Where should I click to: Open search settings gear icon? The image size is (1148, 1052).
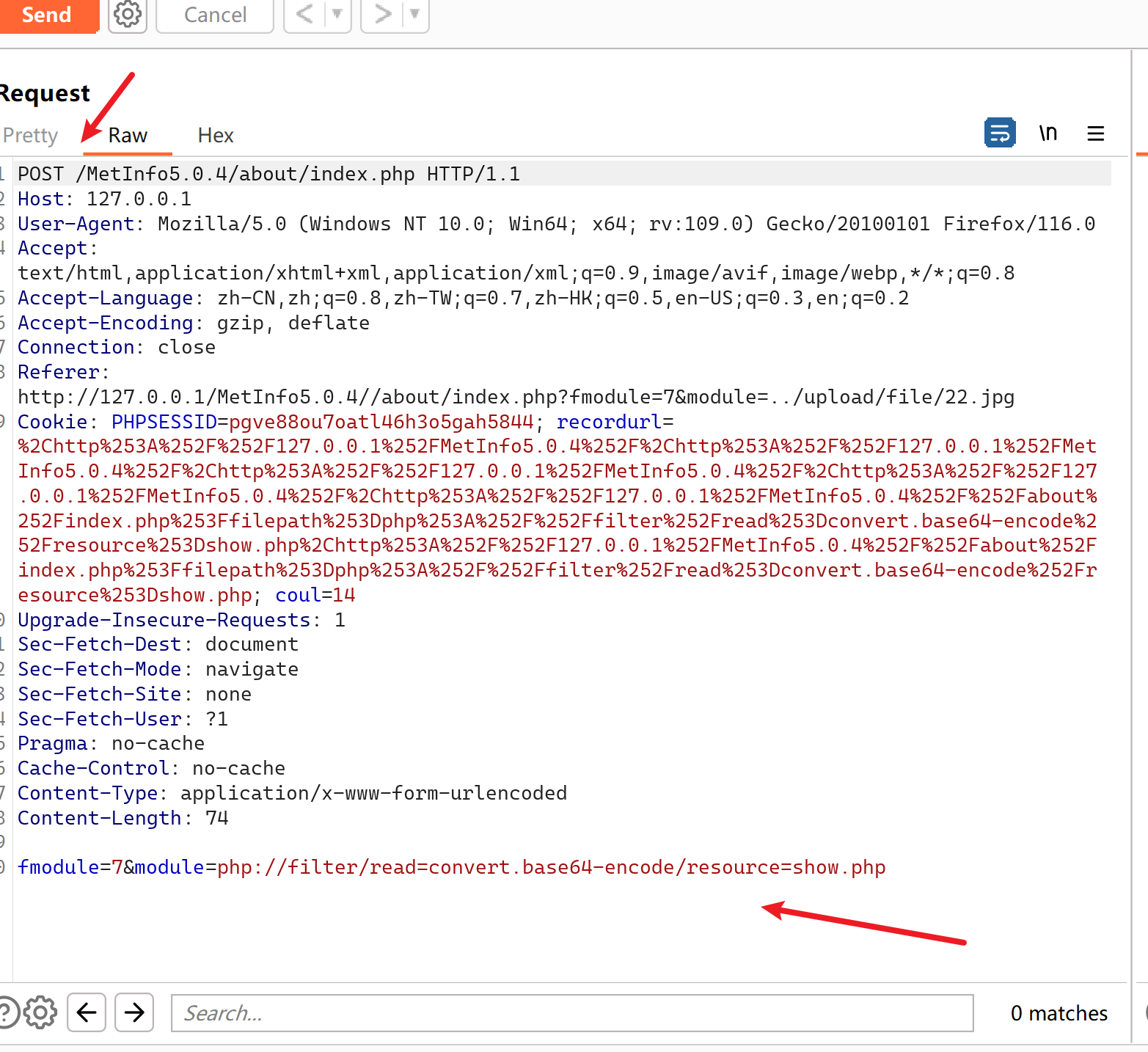[x=40, y=1013]
